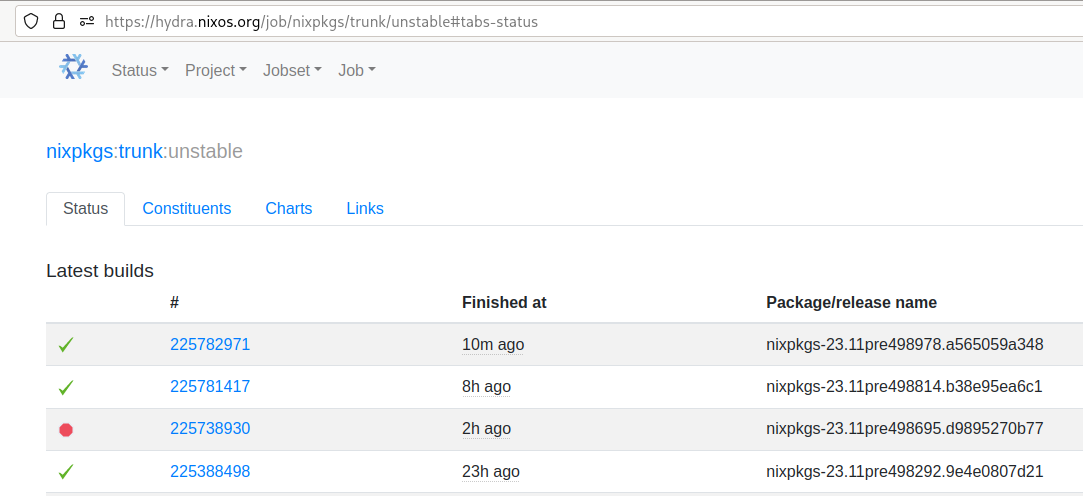
Task: Open build 225738930 link
Action: 210,429
